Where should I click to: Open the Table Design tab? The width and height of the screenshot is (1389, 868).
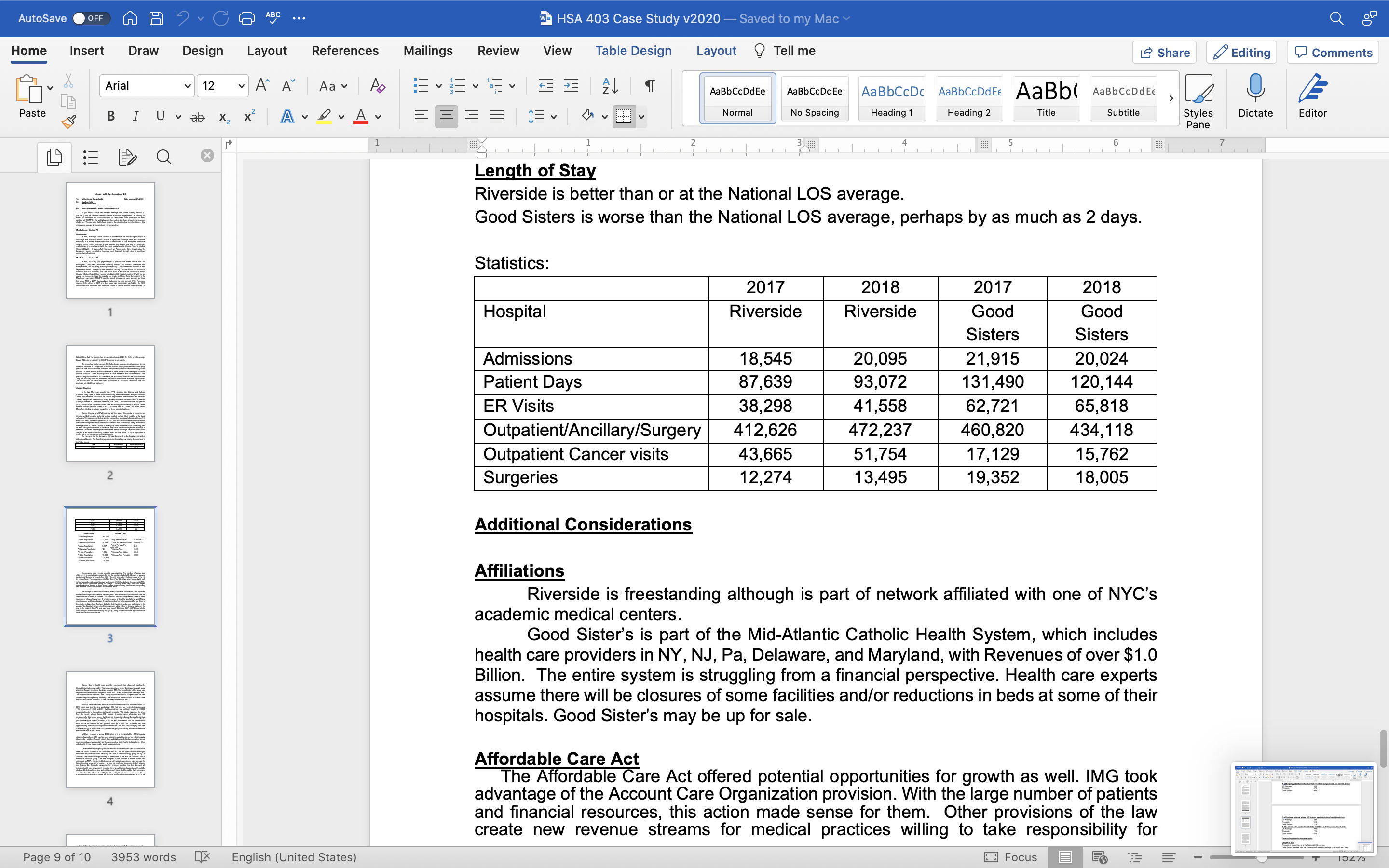(x=633, y=51)
